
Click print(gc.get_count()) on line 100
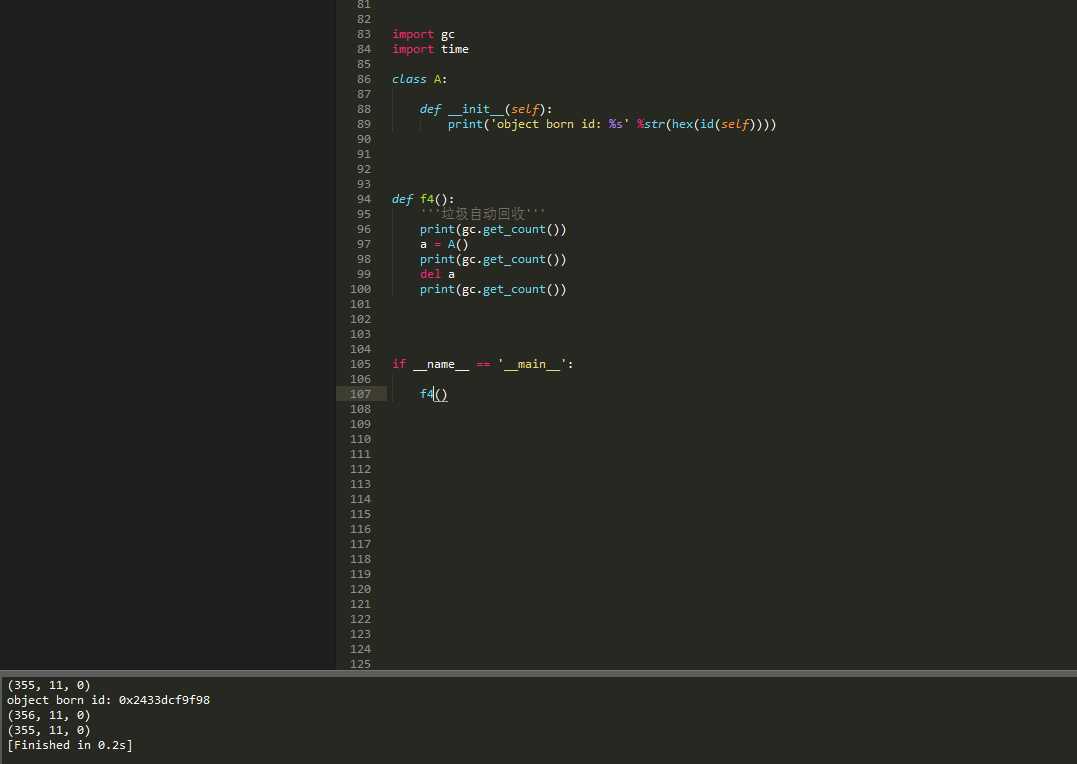493,289
